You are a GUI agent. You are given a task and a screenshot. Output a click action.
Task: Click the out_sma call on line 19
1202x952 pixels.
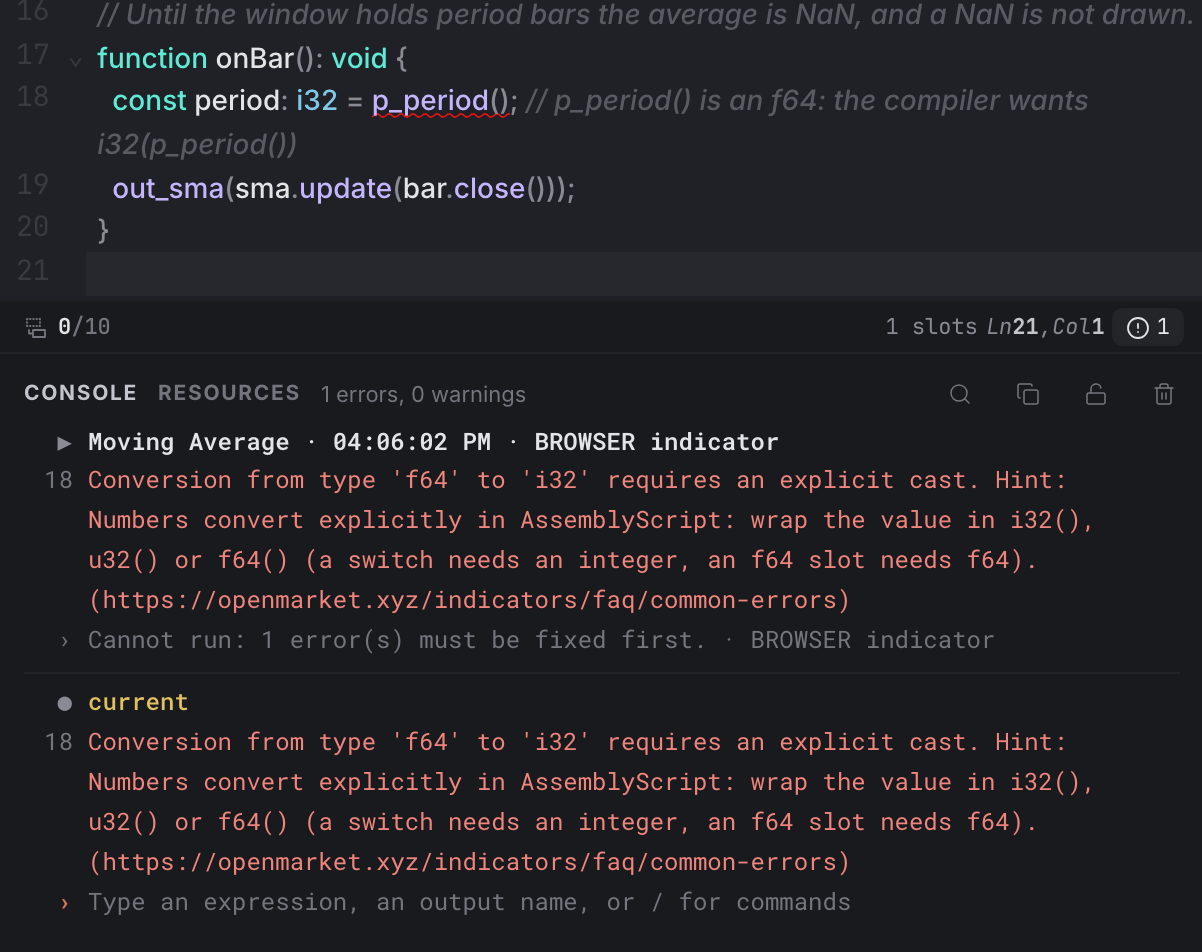pyautogui.click(x=168, y=188)
